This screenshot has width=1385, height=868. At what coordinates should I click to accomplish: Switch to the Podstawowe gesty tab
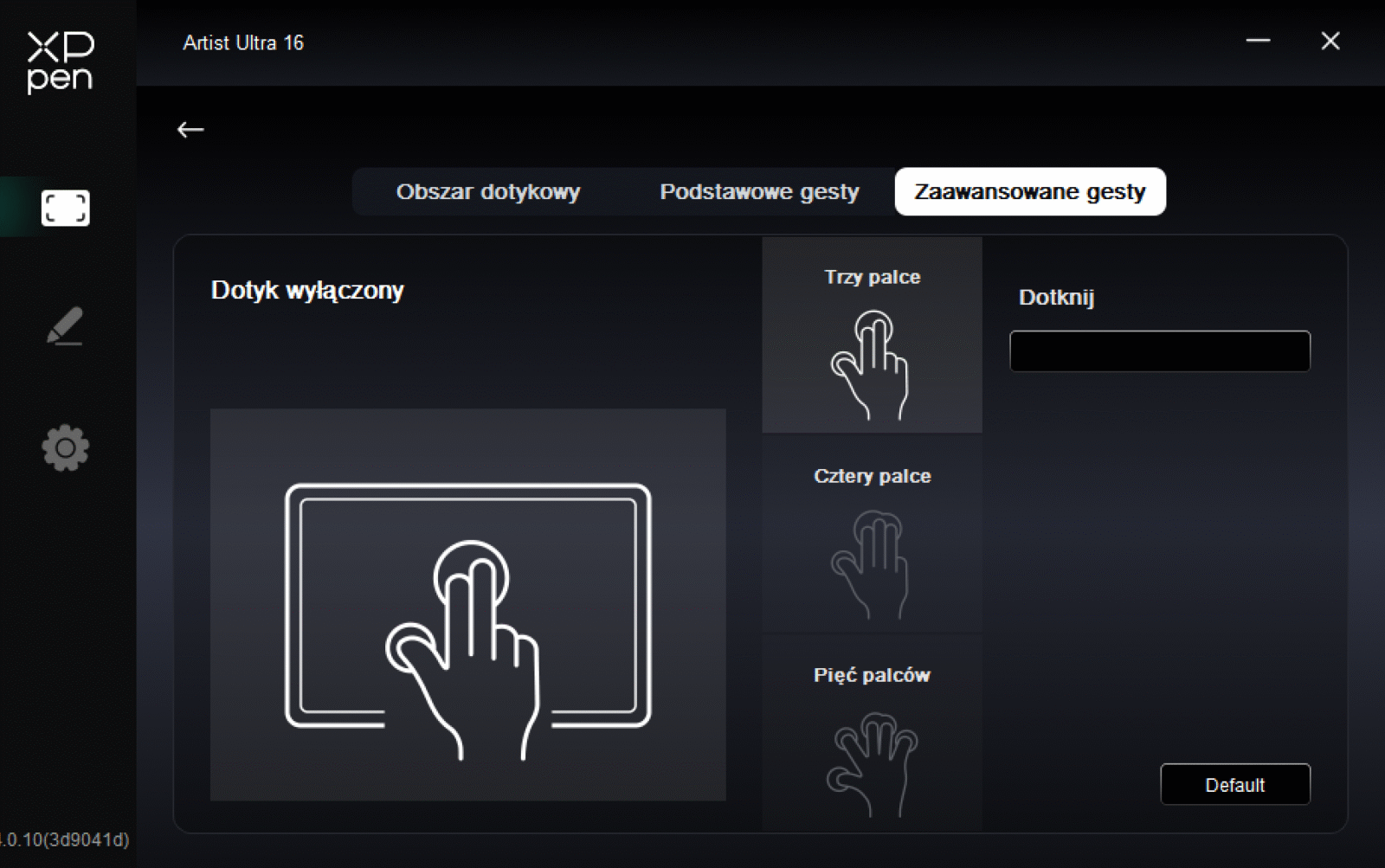coord(759,192)
